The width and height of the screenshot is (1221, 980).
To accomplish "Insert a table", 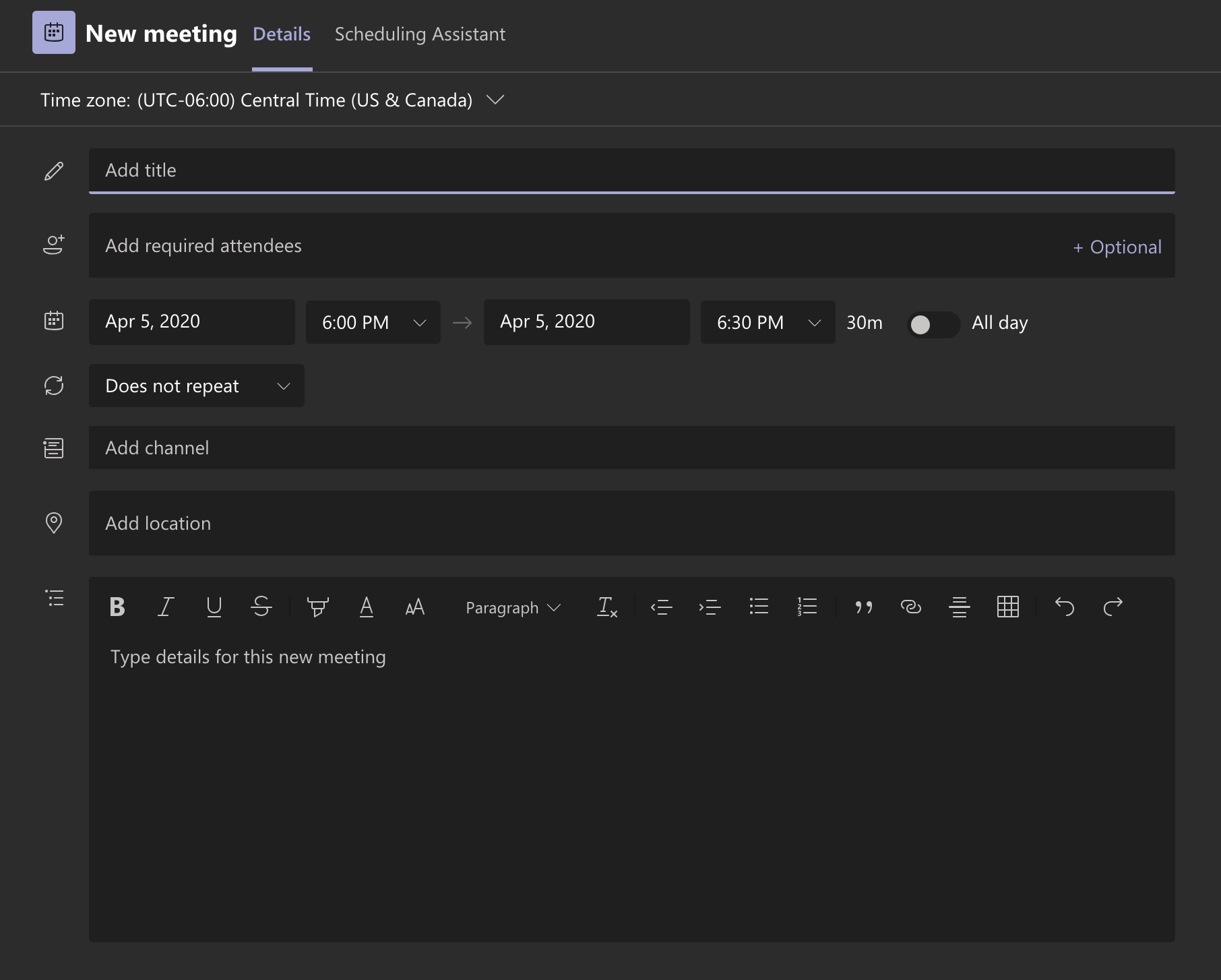I will tap(1008, 607).
